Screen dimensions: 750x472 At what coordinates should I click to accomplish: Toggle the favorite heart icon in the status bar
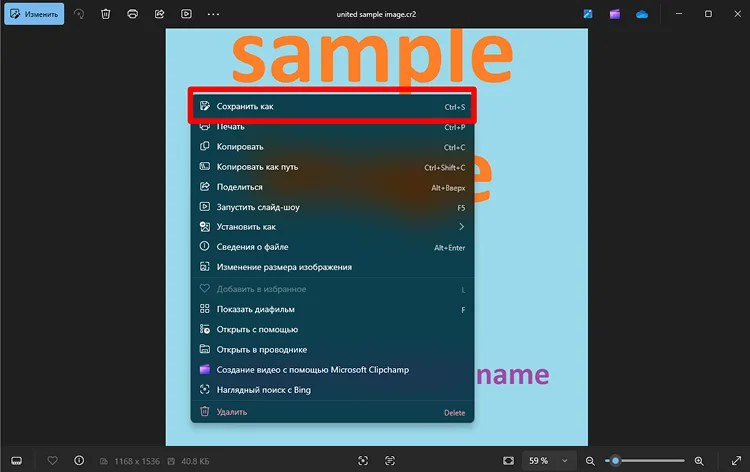pos(52,461)
